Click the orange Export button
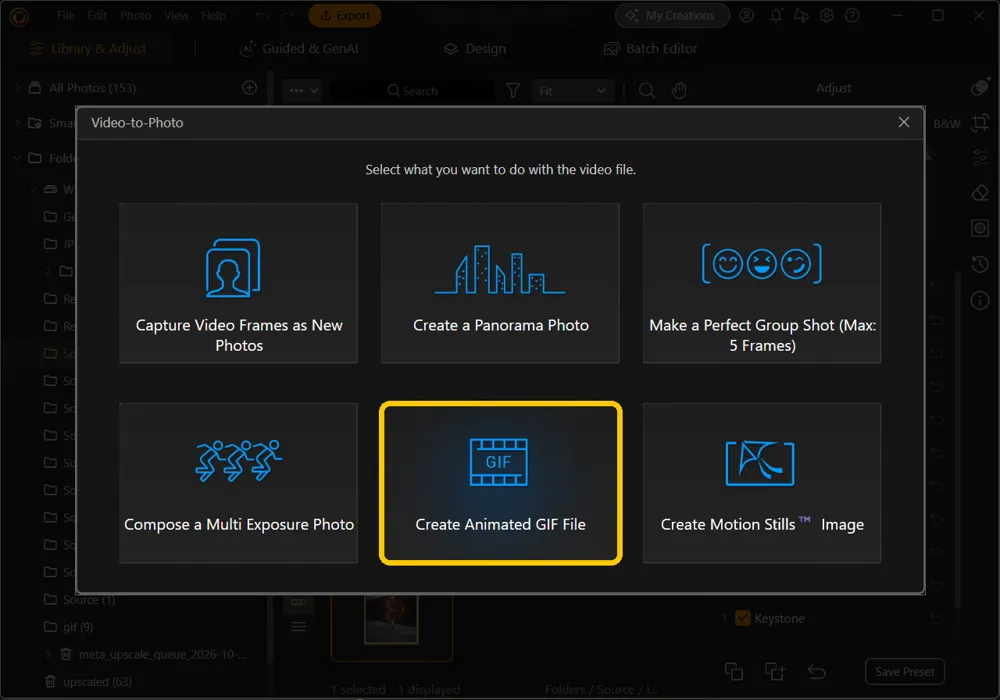The width and height of the screenshot is (1000, 700). (345, 15)
